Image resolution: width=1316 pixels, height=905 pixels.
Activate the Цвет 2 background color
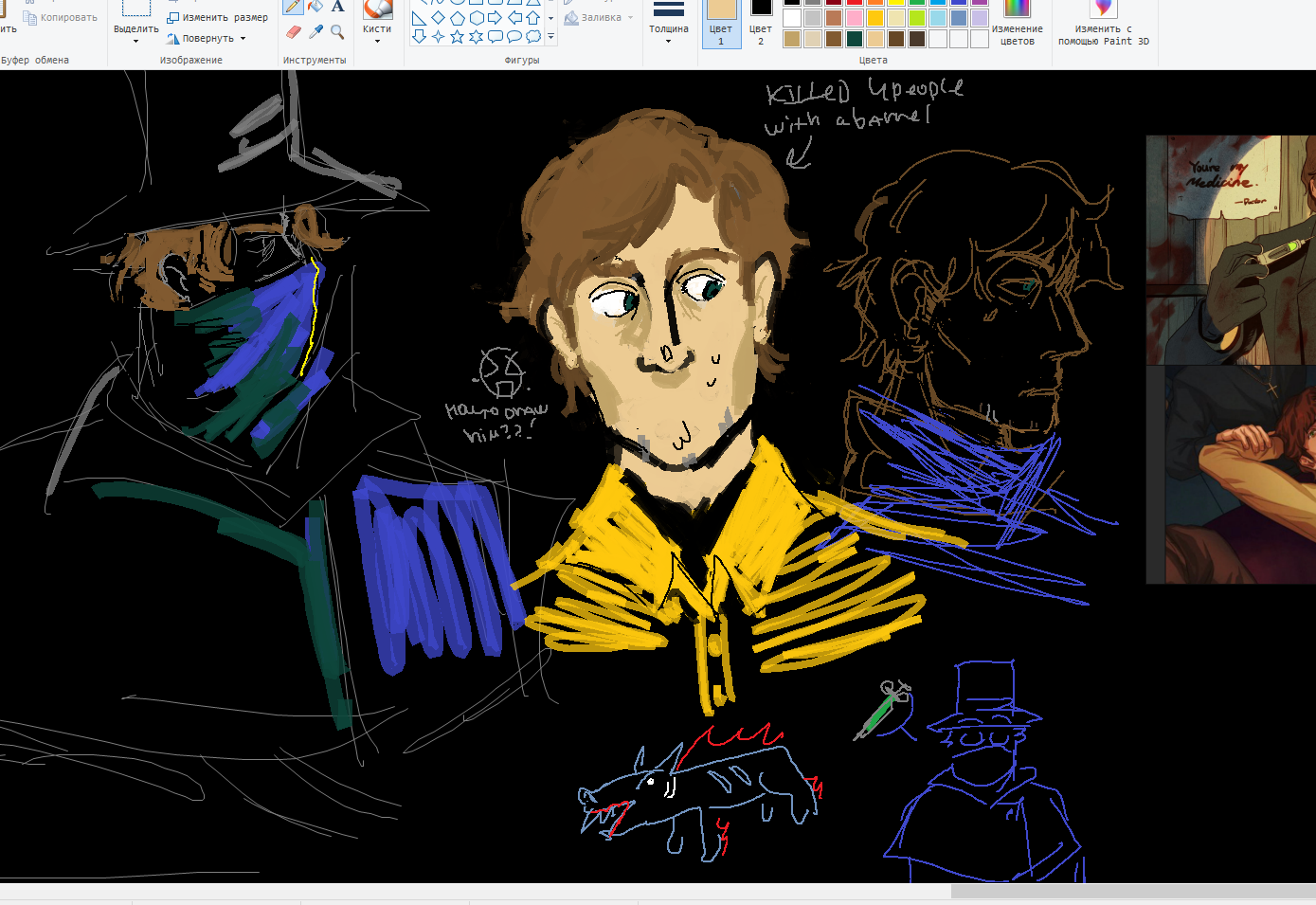[761, 23]
